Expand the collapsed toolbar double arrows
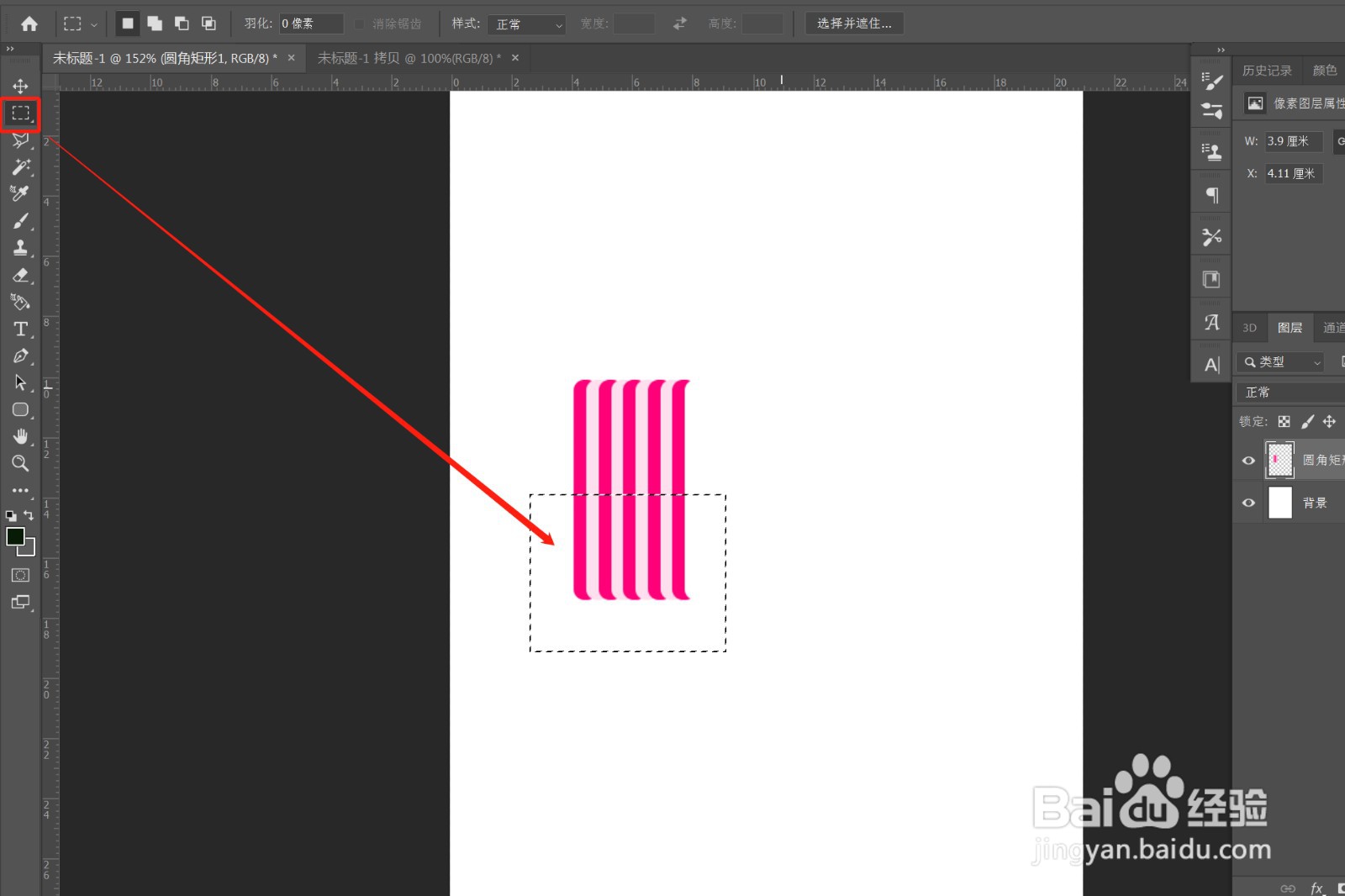Viewport: 1345px width, 896px height. pyautogui.click(x=10, y=50)
